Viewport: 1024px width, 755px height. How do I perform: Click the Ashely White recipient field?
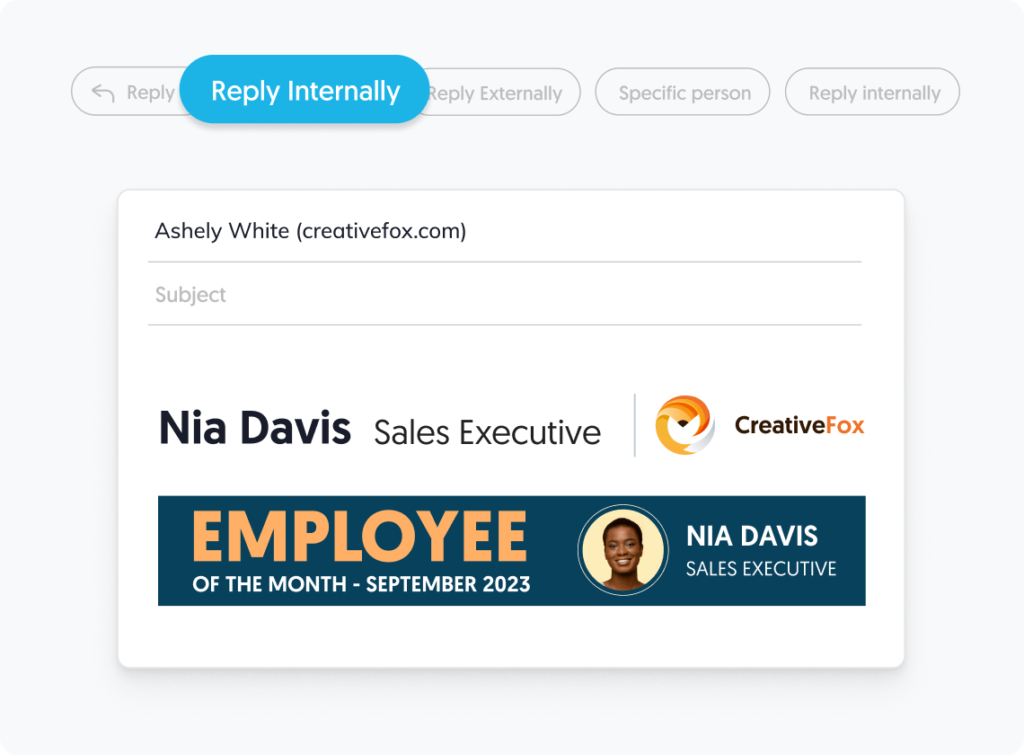pyautogui.click(x=310, y=231)
